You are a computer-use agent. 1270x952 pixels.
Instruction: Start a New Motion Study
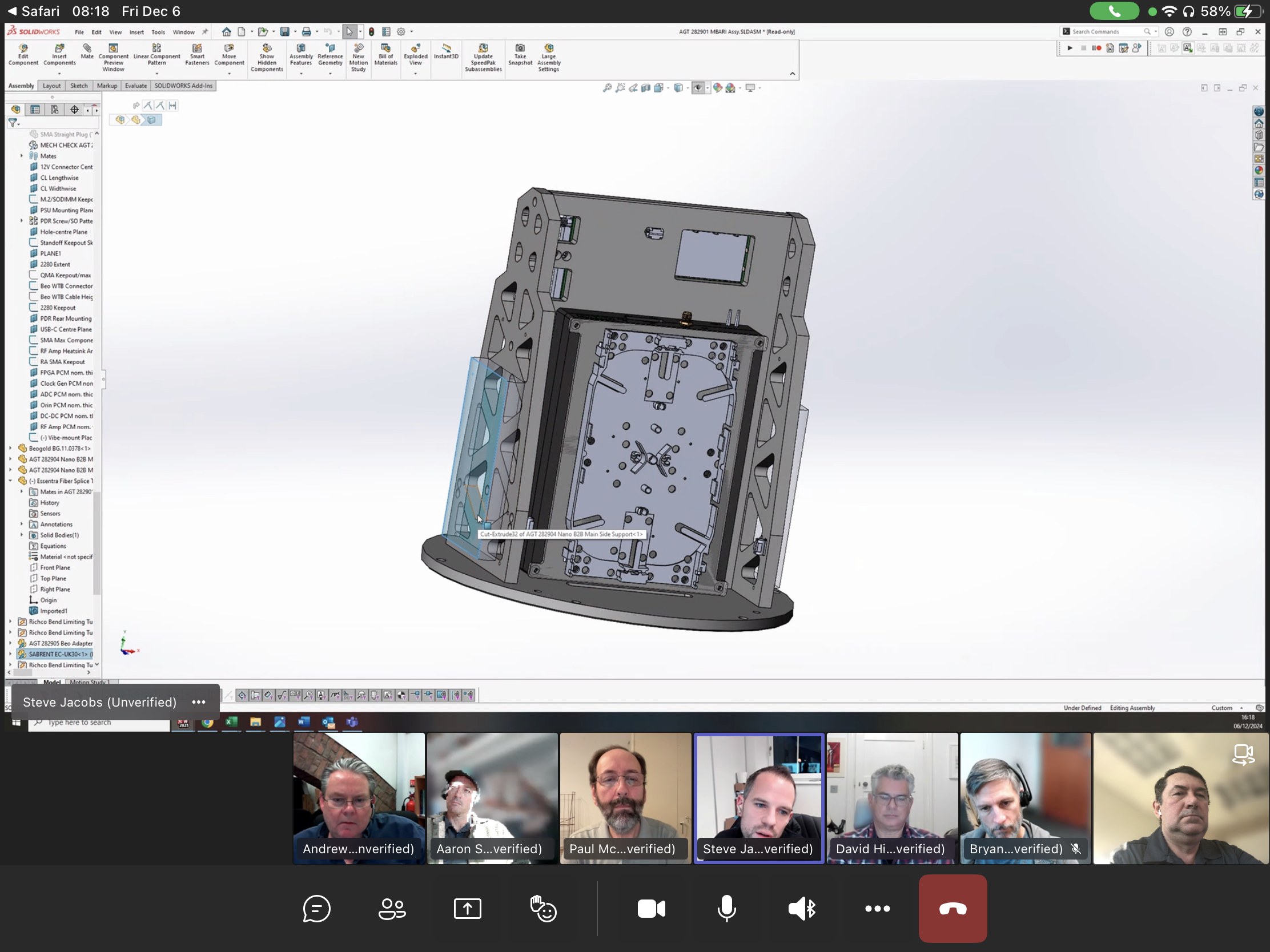(358, 58)
